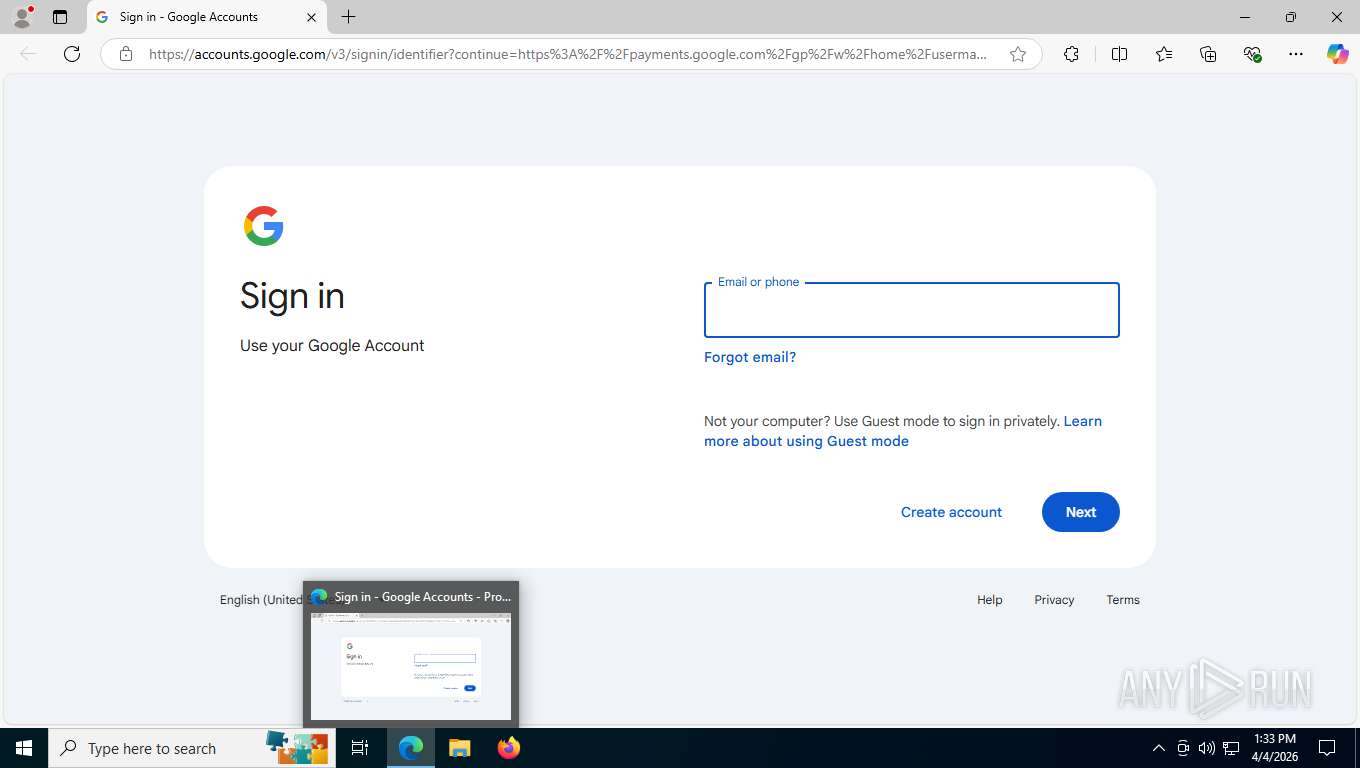Open the Favorites list icon
1360x768 pixels.
point(1164,54)
